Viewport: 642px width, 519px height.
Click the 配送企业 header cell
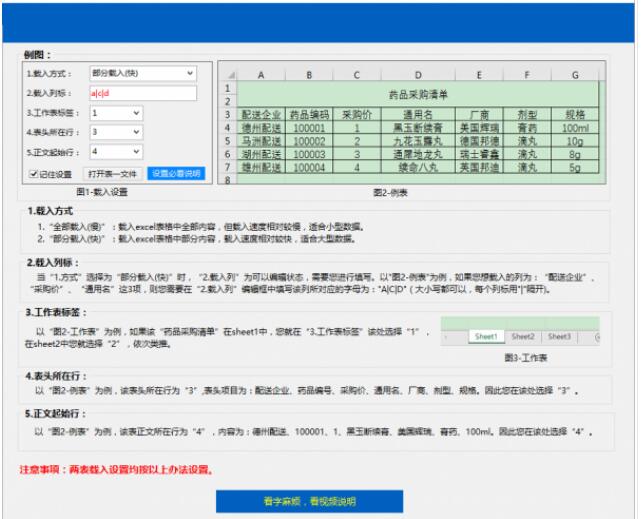261,115
